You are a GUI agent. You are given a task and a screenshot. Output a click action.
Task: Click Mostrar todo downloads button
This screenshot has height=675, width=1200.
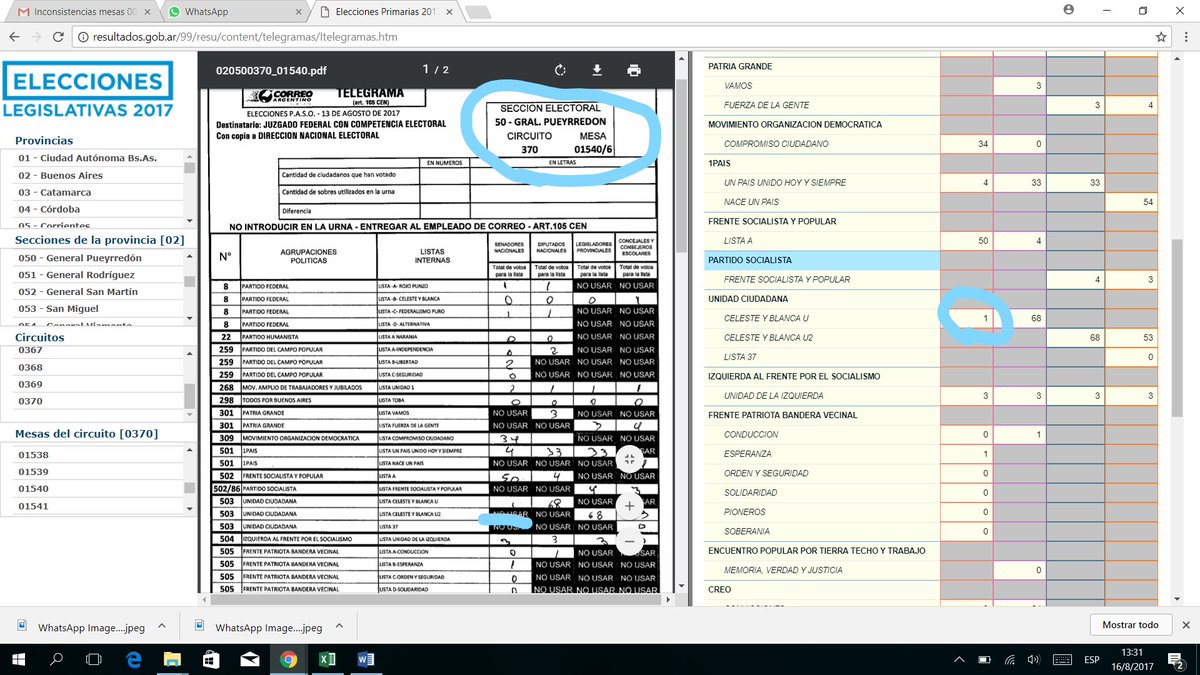click(x=1130, y=625)
